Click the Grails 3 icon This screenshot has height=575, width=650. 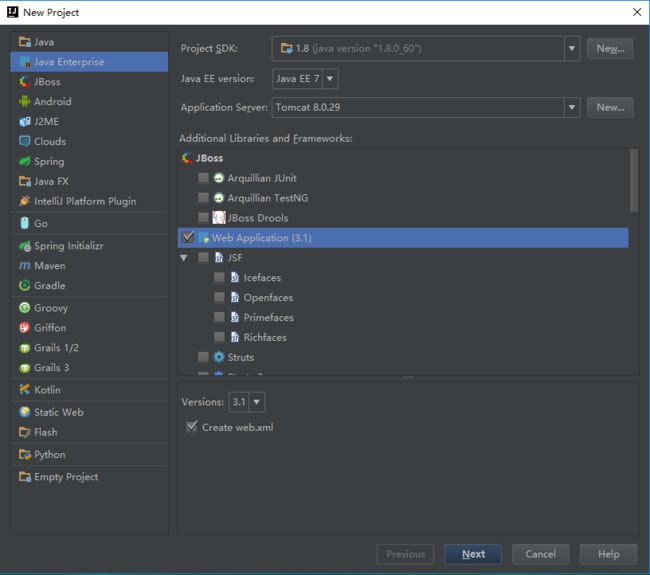coord(24,368)
